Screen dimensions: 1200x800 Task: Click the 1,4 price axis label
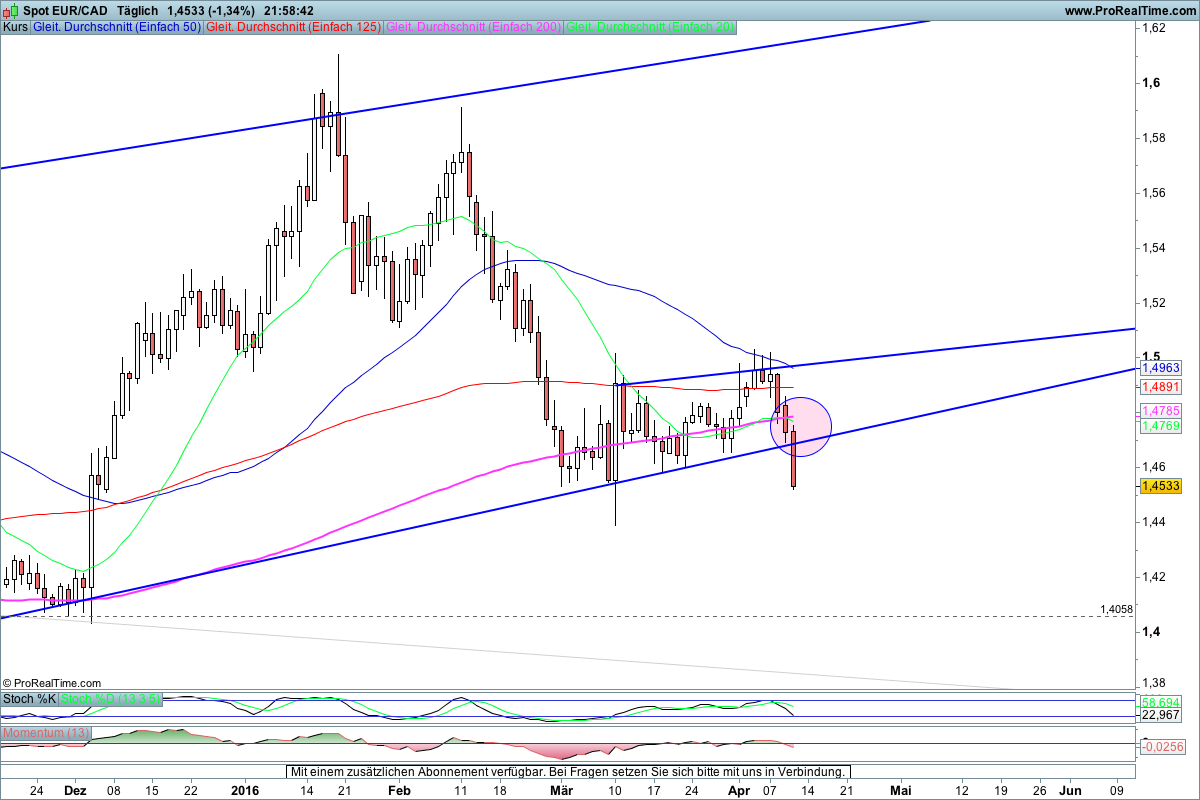[1151, 632]
